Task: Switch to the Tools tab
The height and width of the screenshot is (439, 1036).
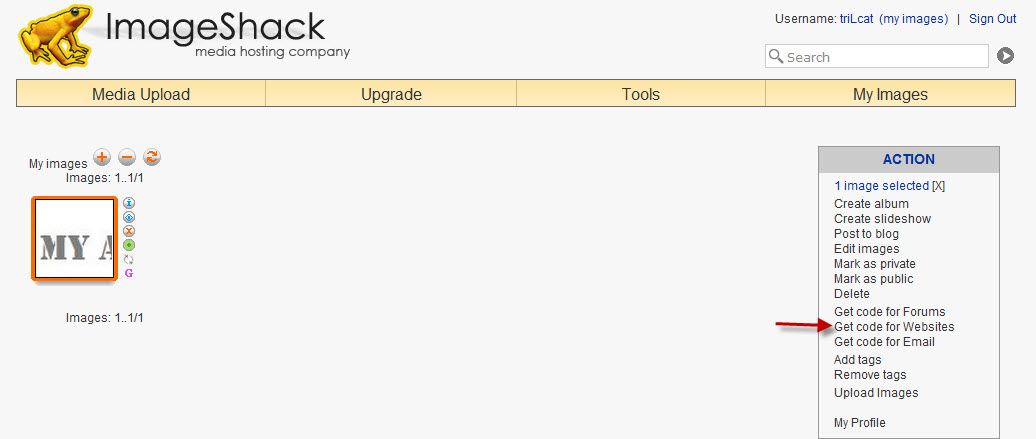Action: (641, 95)
